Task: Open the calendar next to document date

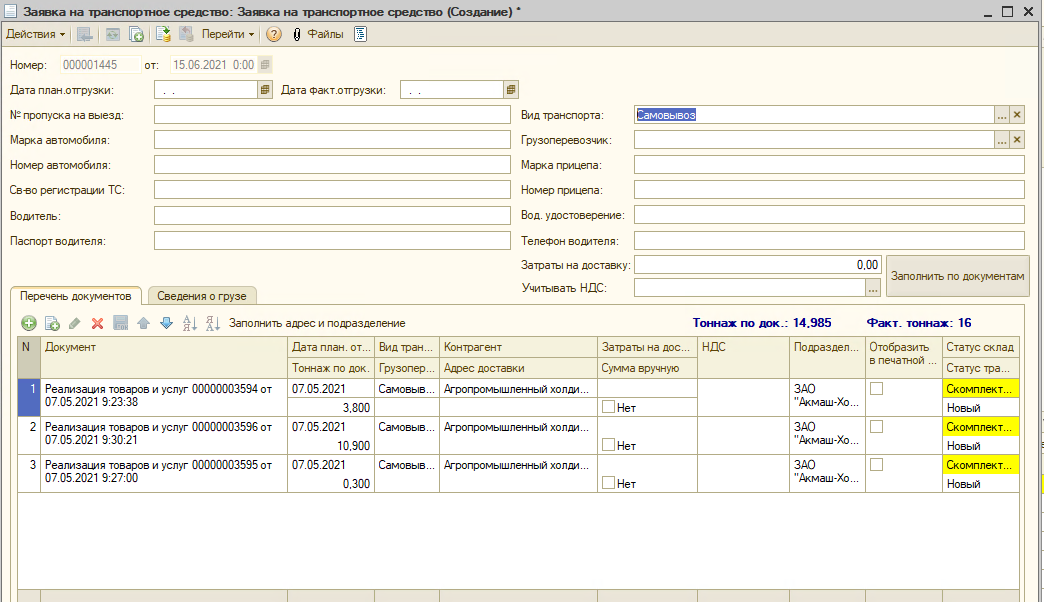Action: pyautogui.click(x=265, y=65)
